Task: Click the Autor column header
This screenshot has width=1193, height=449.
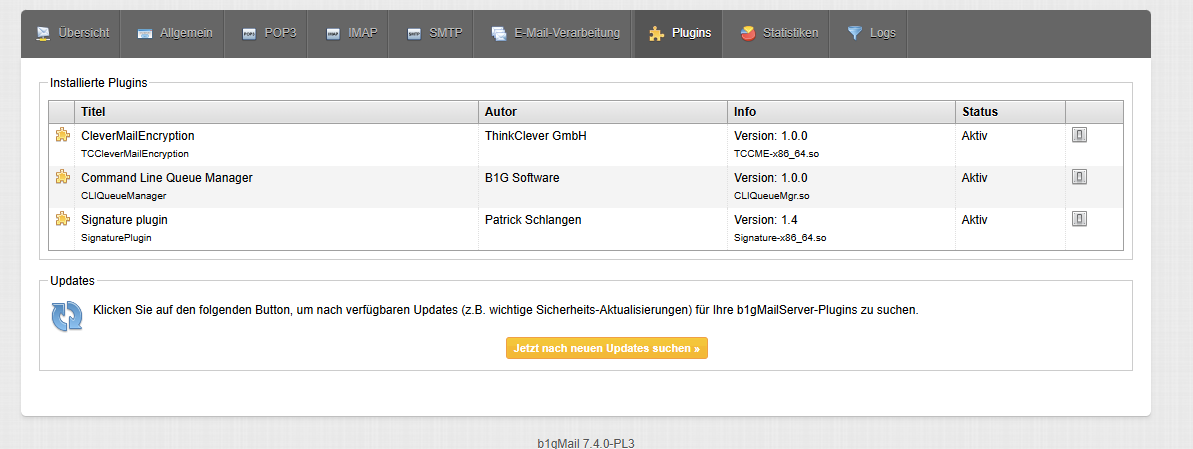Action: pyautogui.click(x=500, y=112)
